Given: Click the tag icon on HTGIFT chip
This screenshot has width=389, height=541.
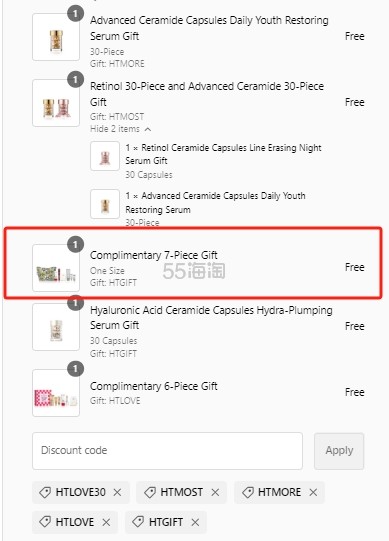Looking at the screenshot, I should [138, 522].
